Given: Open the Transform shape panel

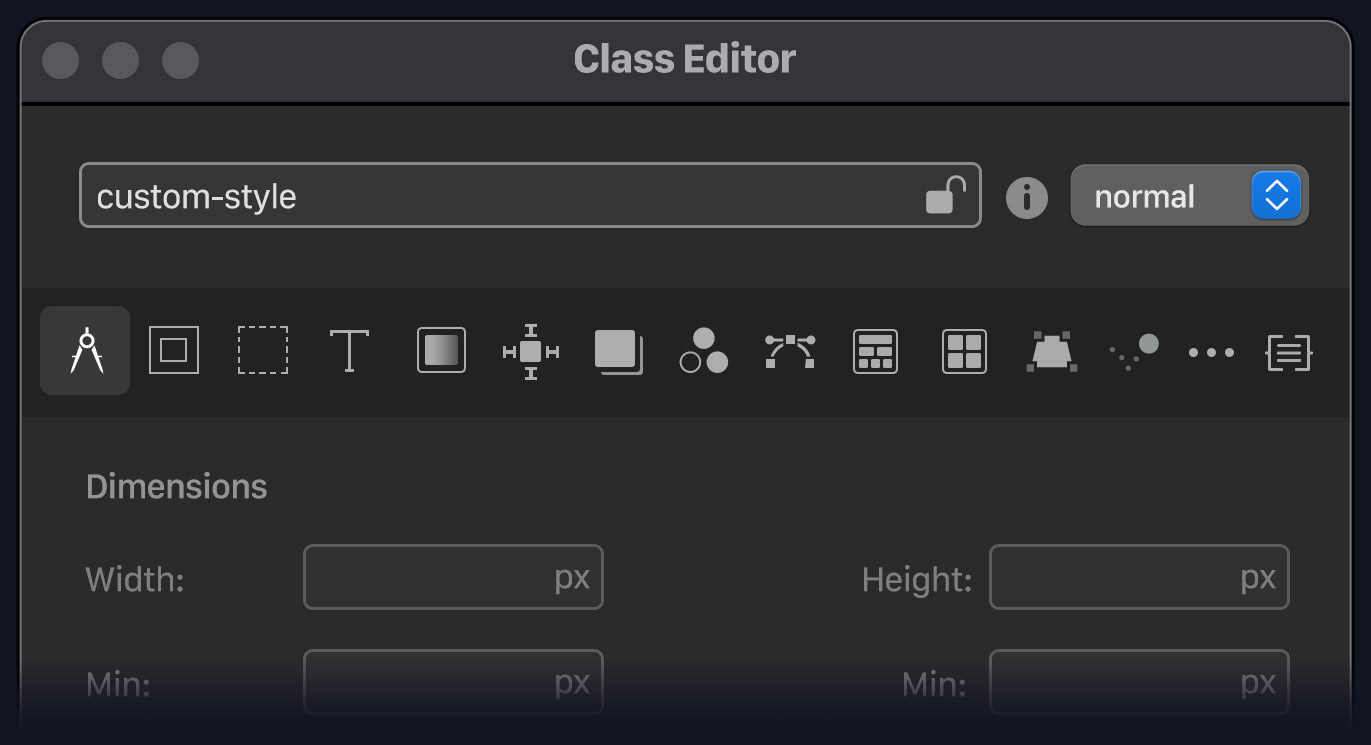Looking at the screenshot, I should [1051, 351].
